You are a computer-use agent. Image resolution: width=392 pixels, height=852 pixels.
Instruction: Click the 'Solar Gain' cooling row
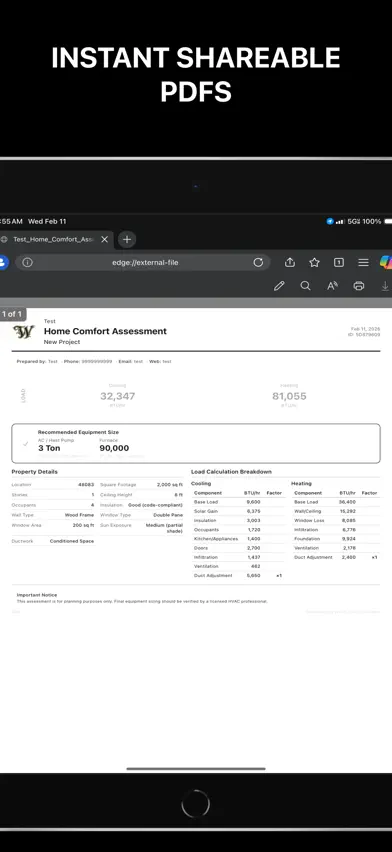(x=238, y=511)
